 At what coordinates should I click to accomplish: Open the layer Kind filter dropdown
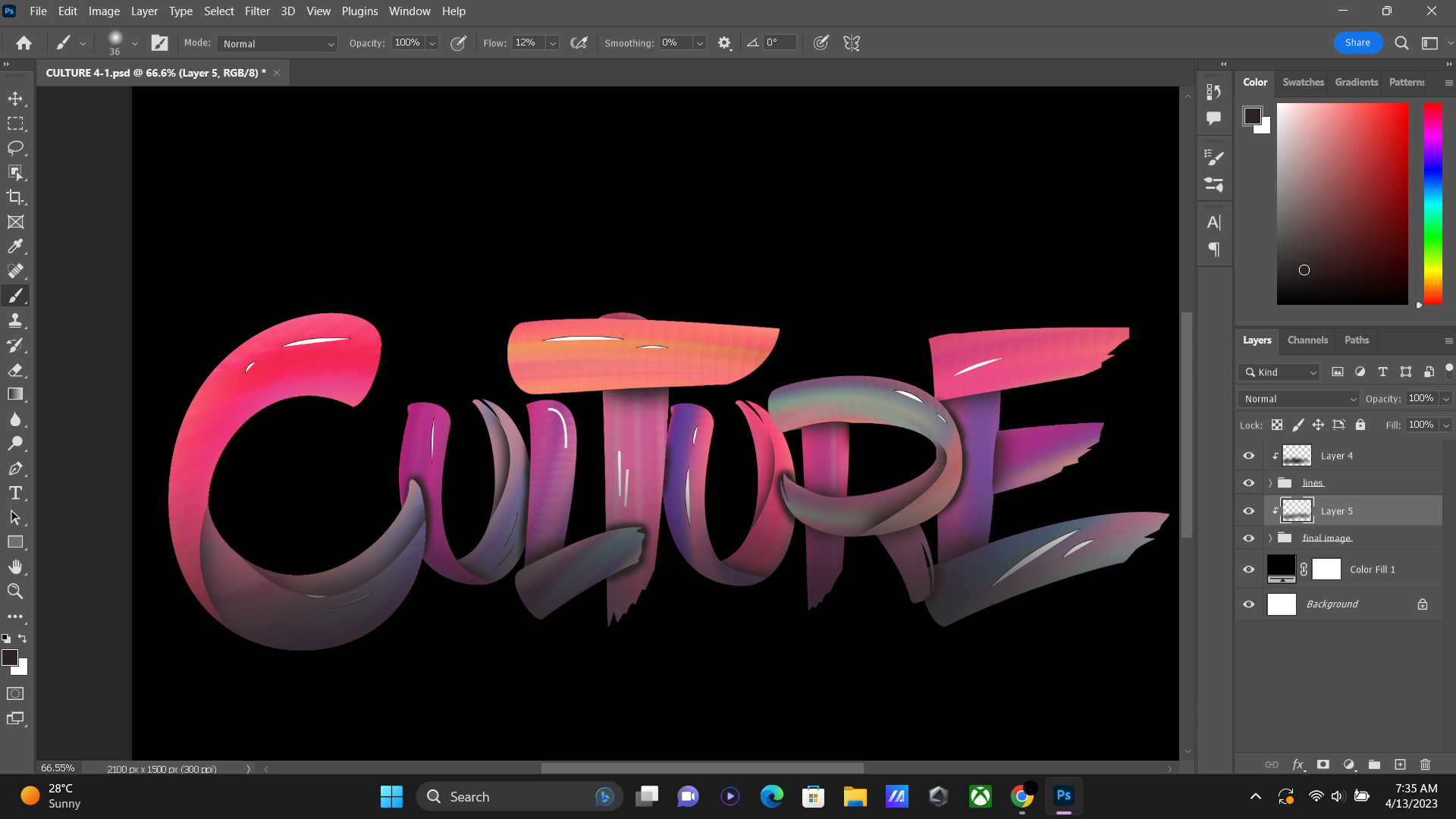point(1279,372)
